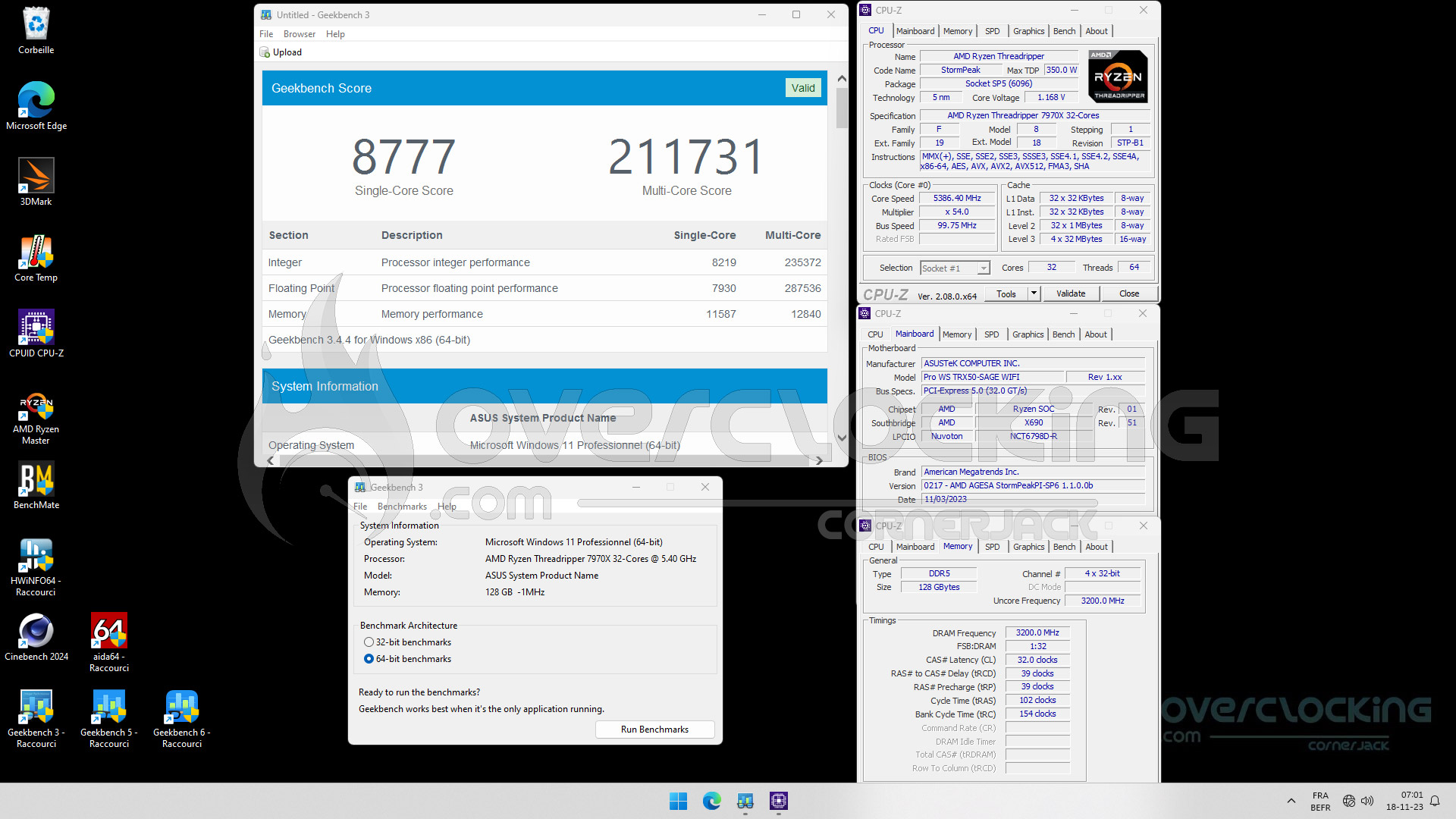The height and width of the screenshot is (819, 1456).
Task: Open Microsoft Edge desktop shortcut
Action: point(36,106)
